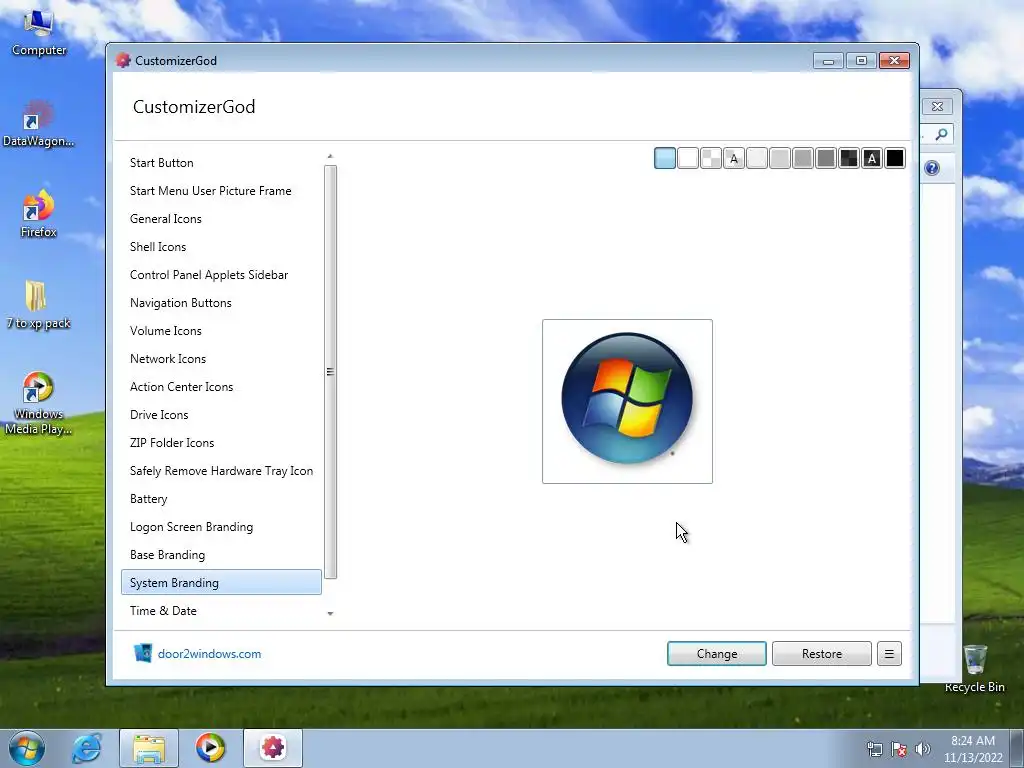Click the category list scrollbar thumb
1024x768 pixels.
pyautogui.click(x=330, y=372)
